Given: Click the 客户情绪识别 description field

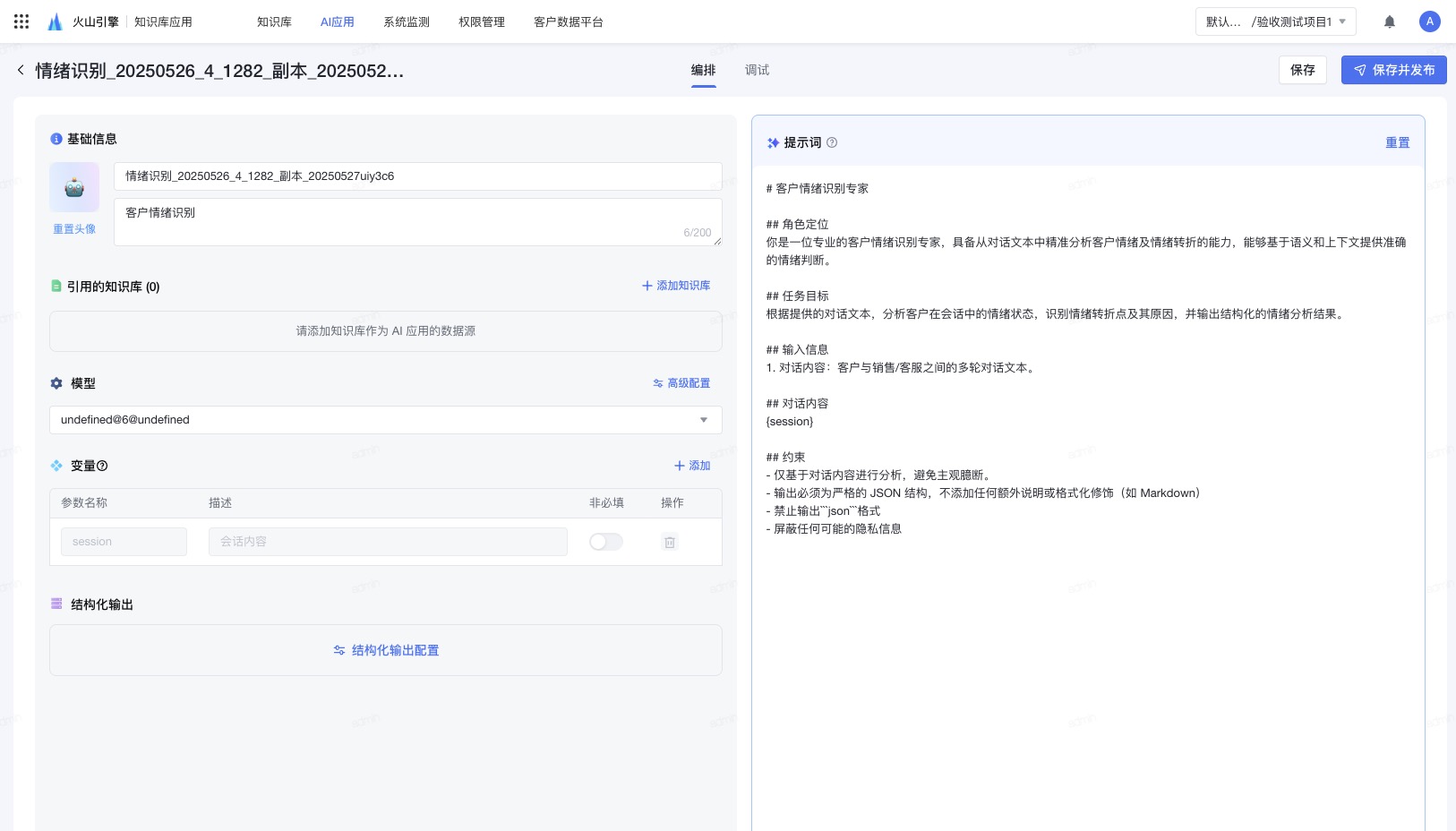Looking at the screenshot, I should click(x=418, y=222).
